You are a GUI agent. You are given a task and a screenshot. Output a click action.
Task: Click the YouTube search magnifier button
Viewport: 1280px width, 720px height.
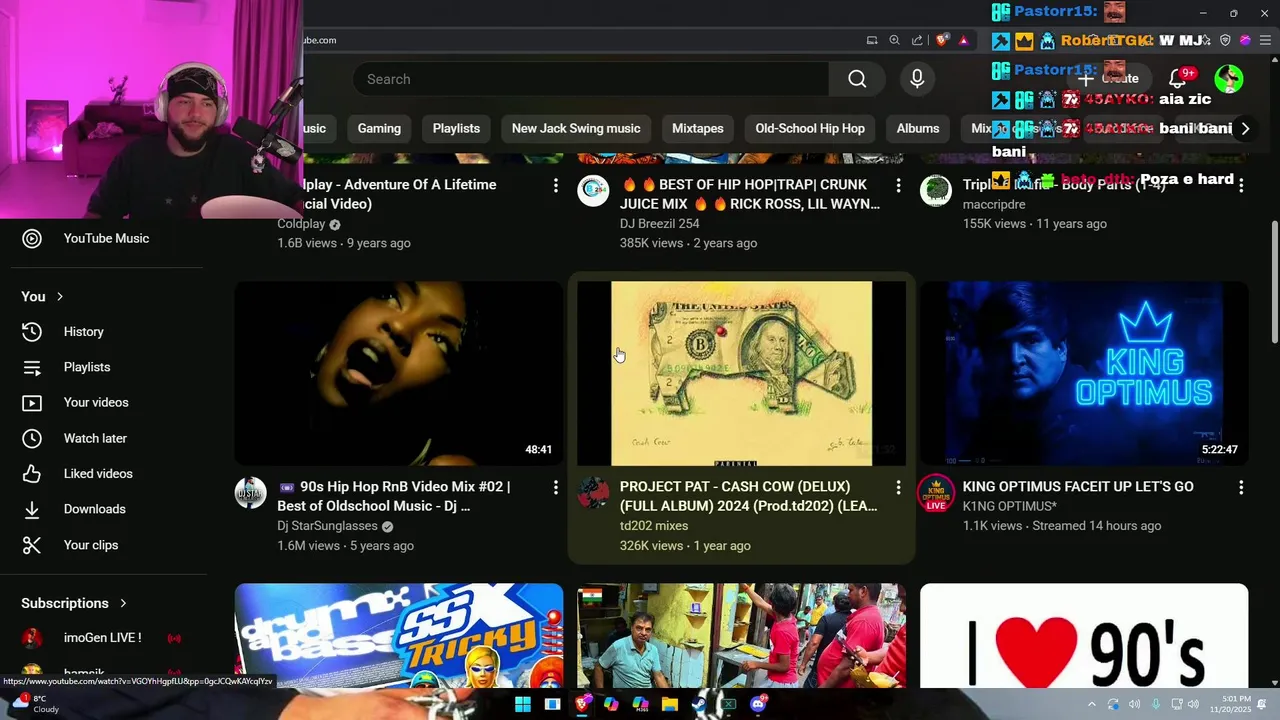pyautogui.click(x=857, y=79)
